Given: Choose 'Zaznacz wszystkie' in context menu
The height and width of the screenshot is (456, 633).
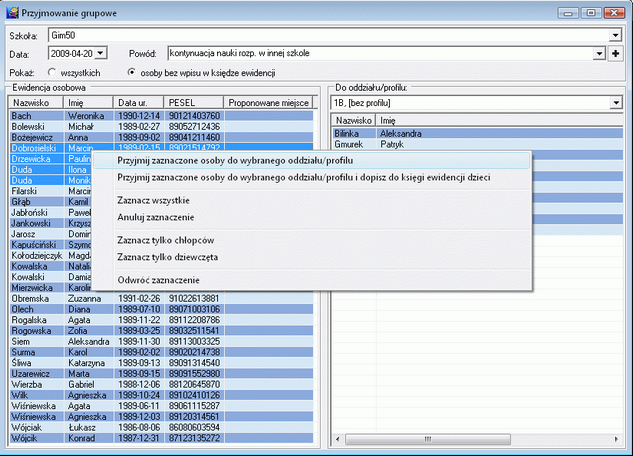Looking at the screenshot, I should [x=311, y=201].
